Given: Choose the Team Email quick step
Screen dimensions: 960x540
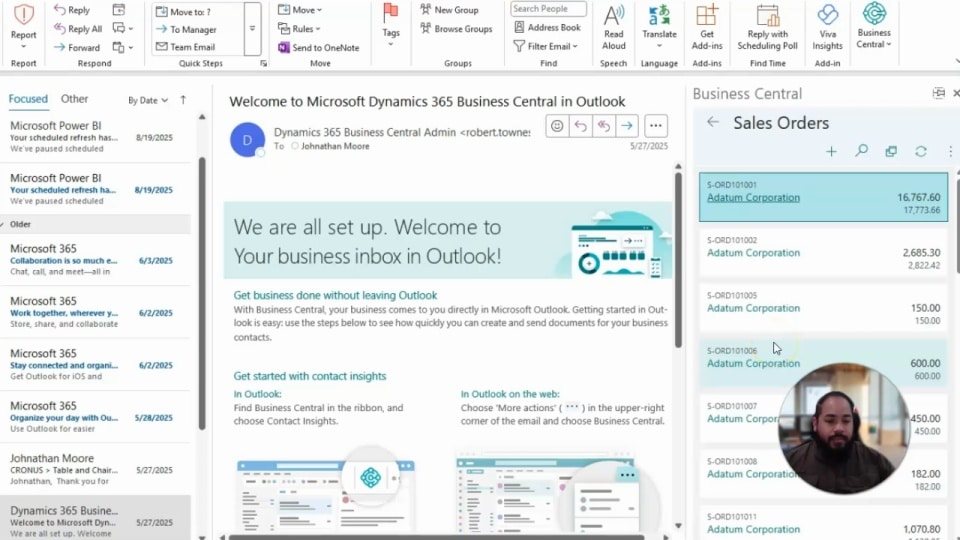Looking at the screenshot, I should pos(186,47).
